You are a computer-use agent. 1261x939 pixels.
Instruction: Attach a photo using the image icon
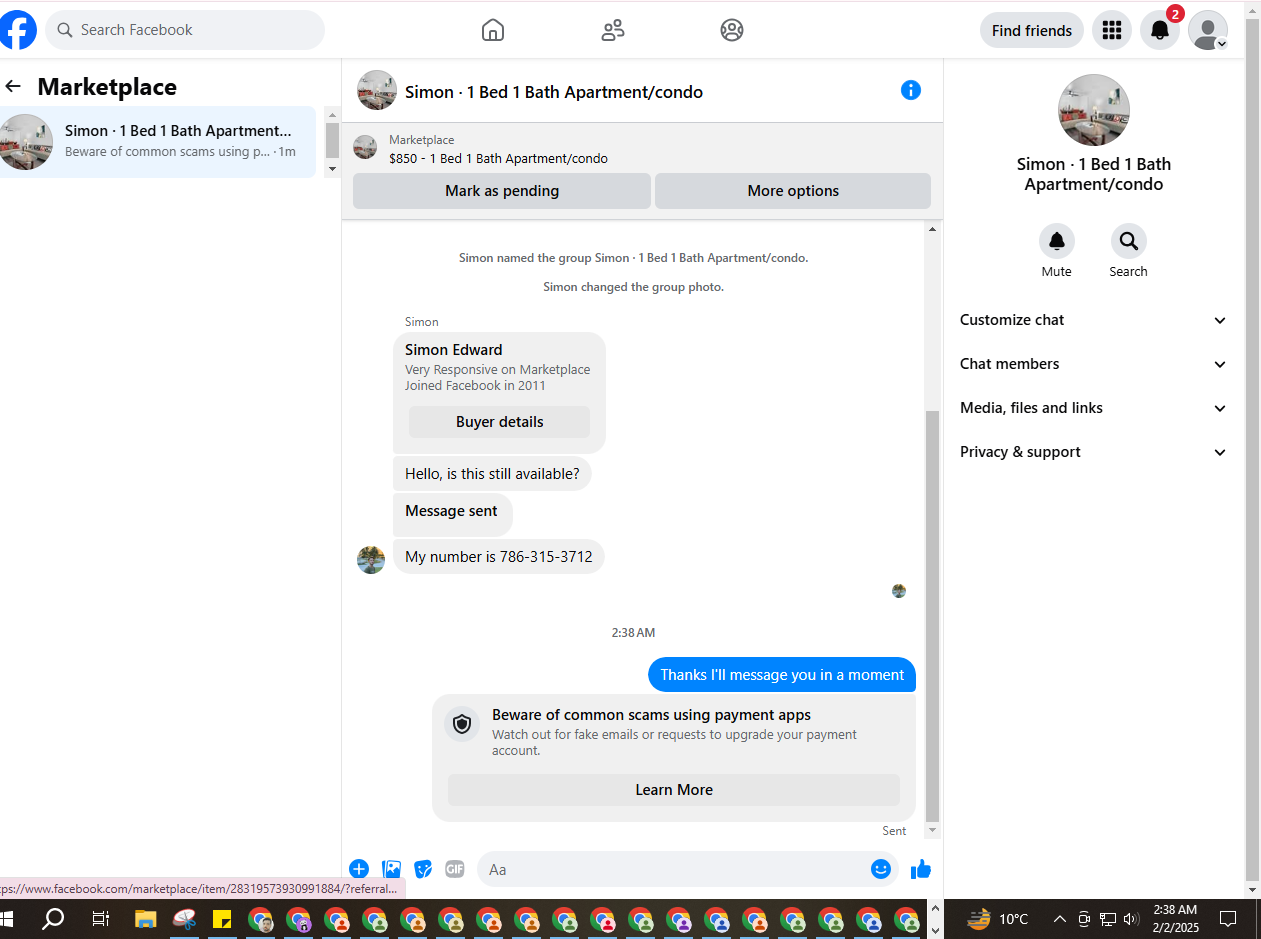(392, 869)
